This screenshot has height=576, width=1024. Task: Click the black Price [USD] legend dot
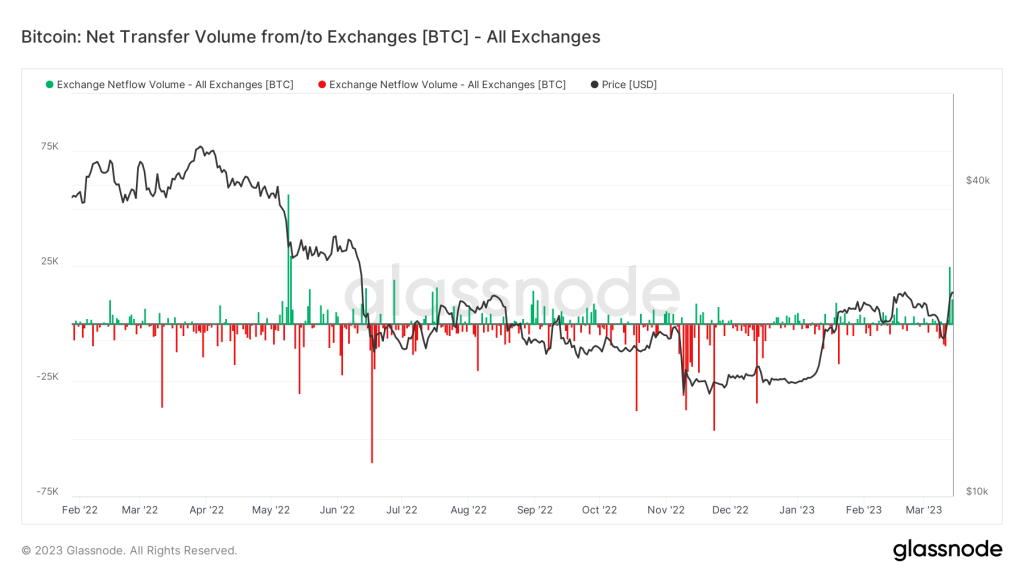[595, 85]
